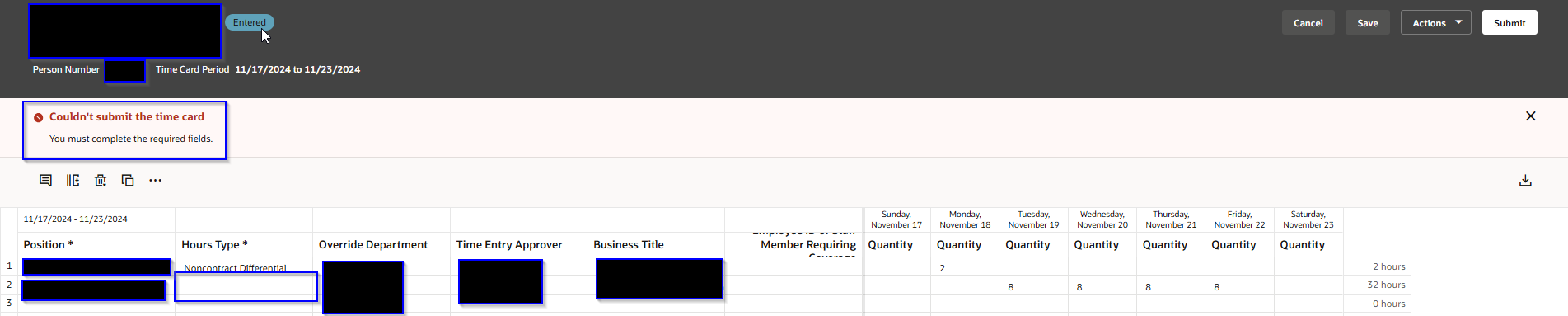Click the Tuesday November 19 quantity cell showing 8
The image size is (1568, 316).
tap(1033, 286)
